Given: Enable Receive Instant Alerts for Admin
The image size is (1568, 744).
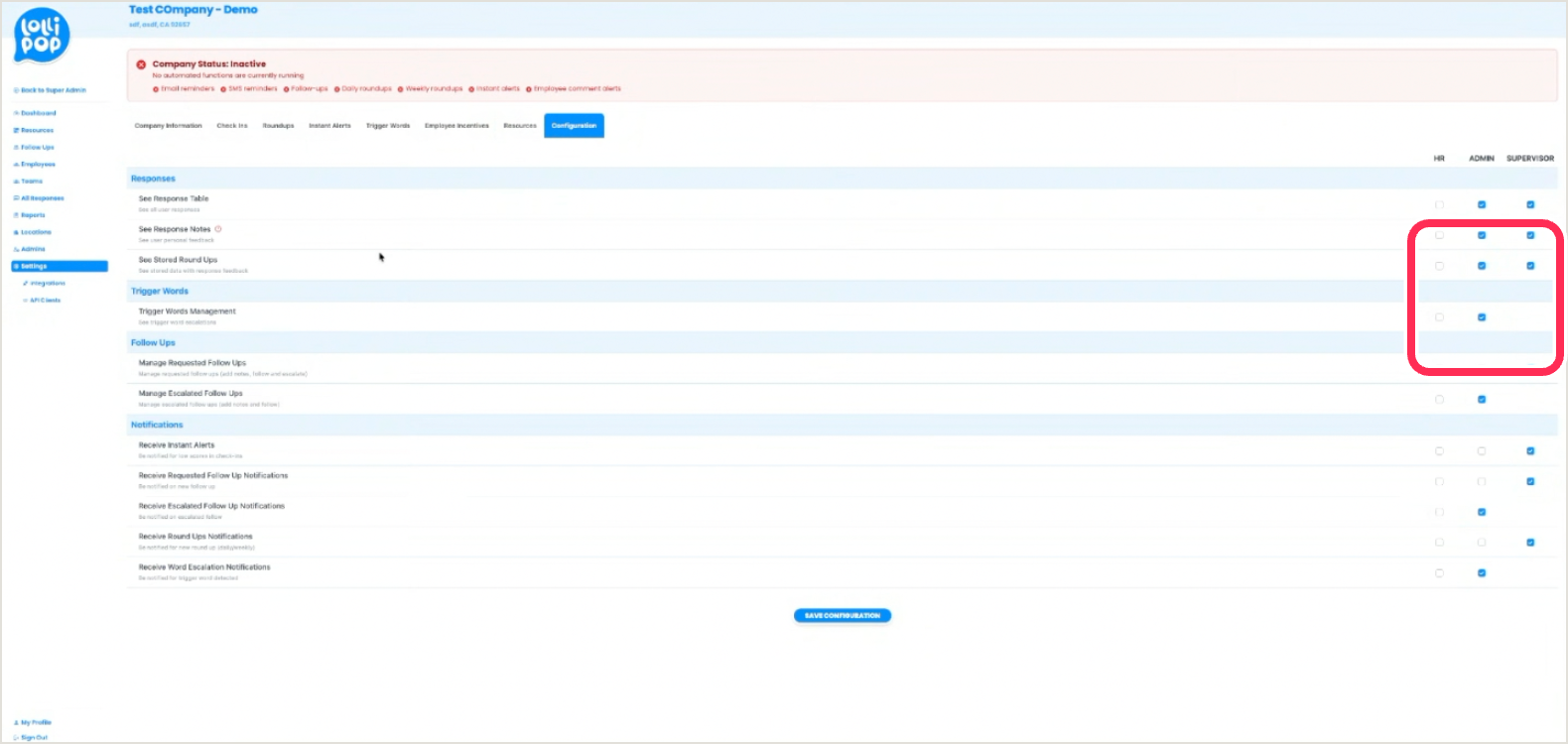Looking at the screenshot, I should pos(1482,451).
